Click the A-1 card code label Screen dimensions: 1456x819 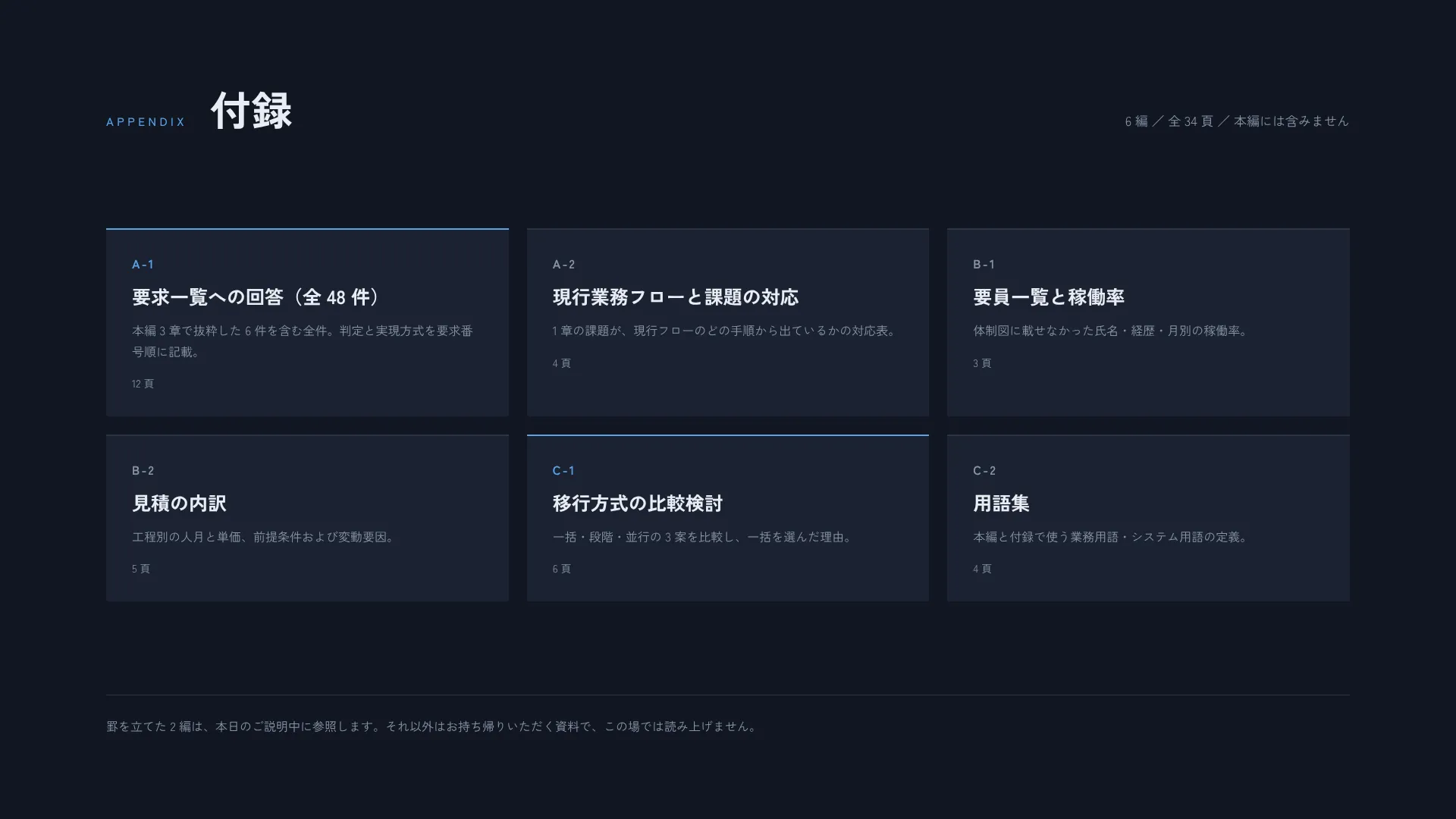coord(143,265)
